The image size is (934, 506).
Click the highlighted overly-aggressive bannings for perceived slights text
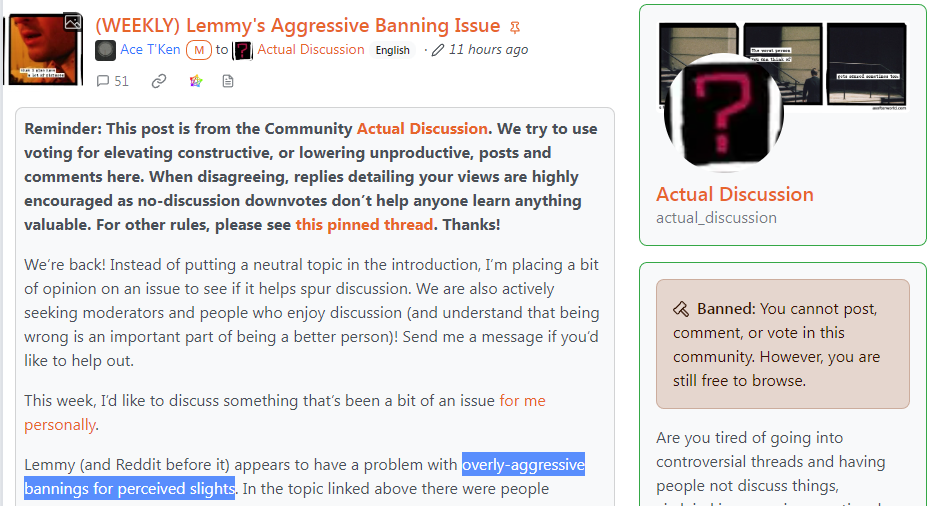tap(304, 476)
